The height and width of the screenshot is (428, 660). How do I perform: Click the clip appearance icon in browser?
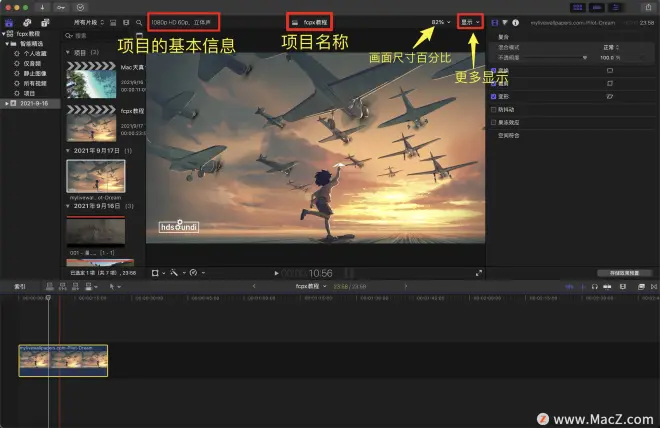click(113, 23)
